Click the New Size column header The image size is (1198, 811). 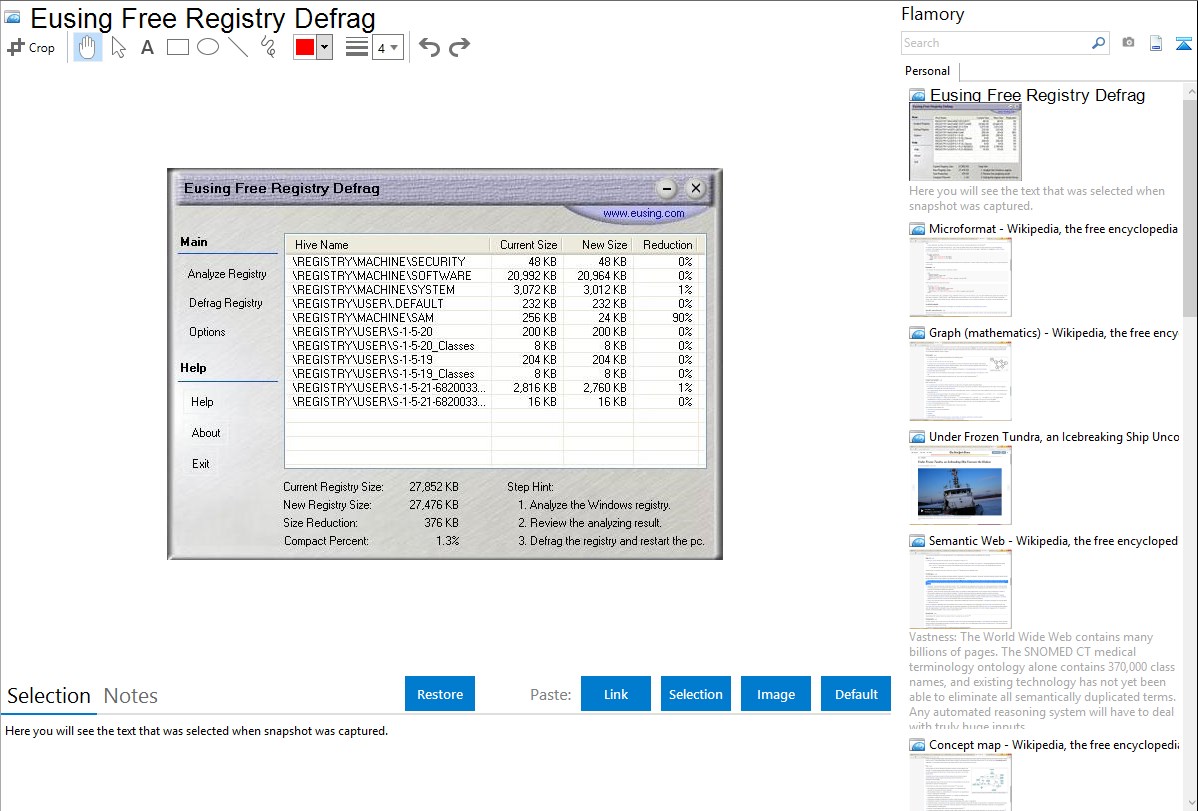(597, 245)
